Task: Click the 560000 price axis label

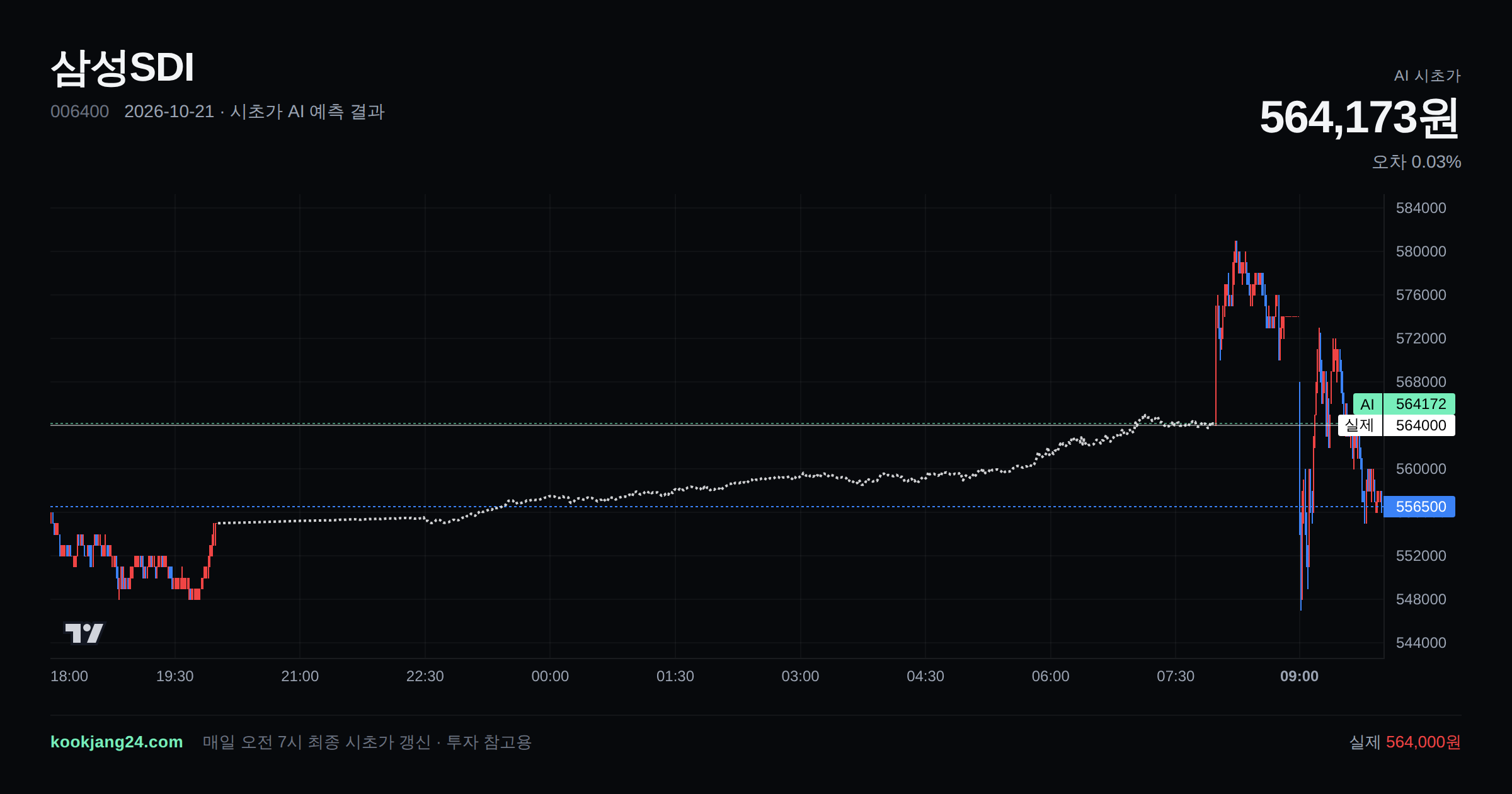Action: click(1421, 469)
